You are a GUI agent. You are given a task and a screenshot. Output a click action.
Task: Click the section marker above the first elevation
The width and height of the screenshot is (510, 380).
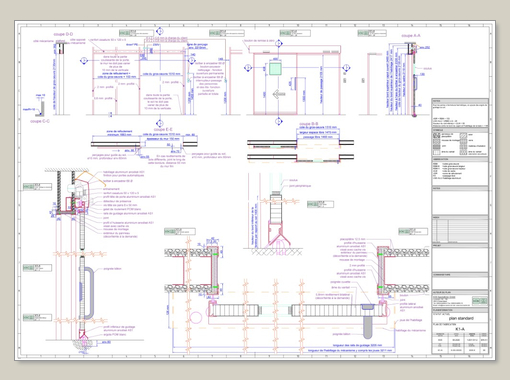click(160, 31)
